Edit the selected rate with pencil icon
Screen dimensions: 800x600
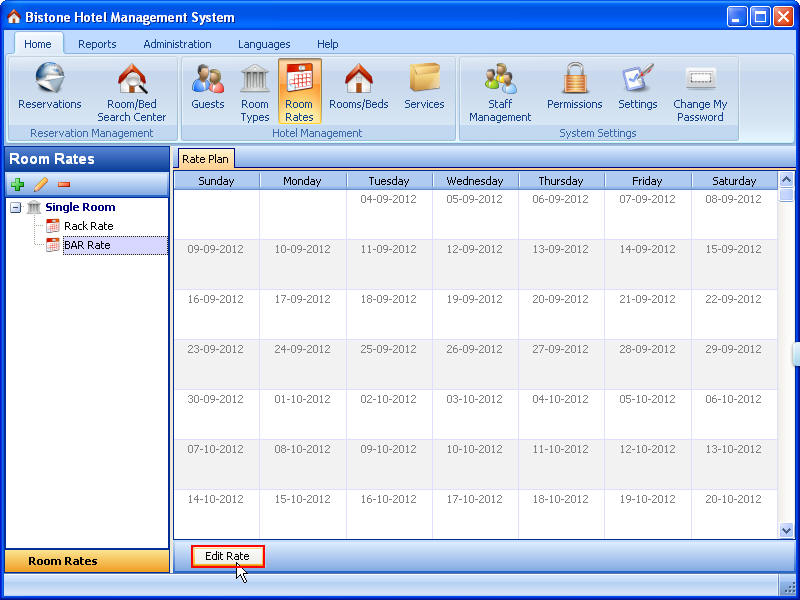(41, 184)
